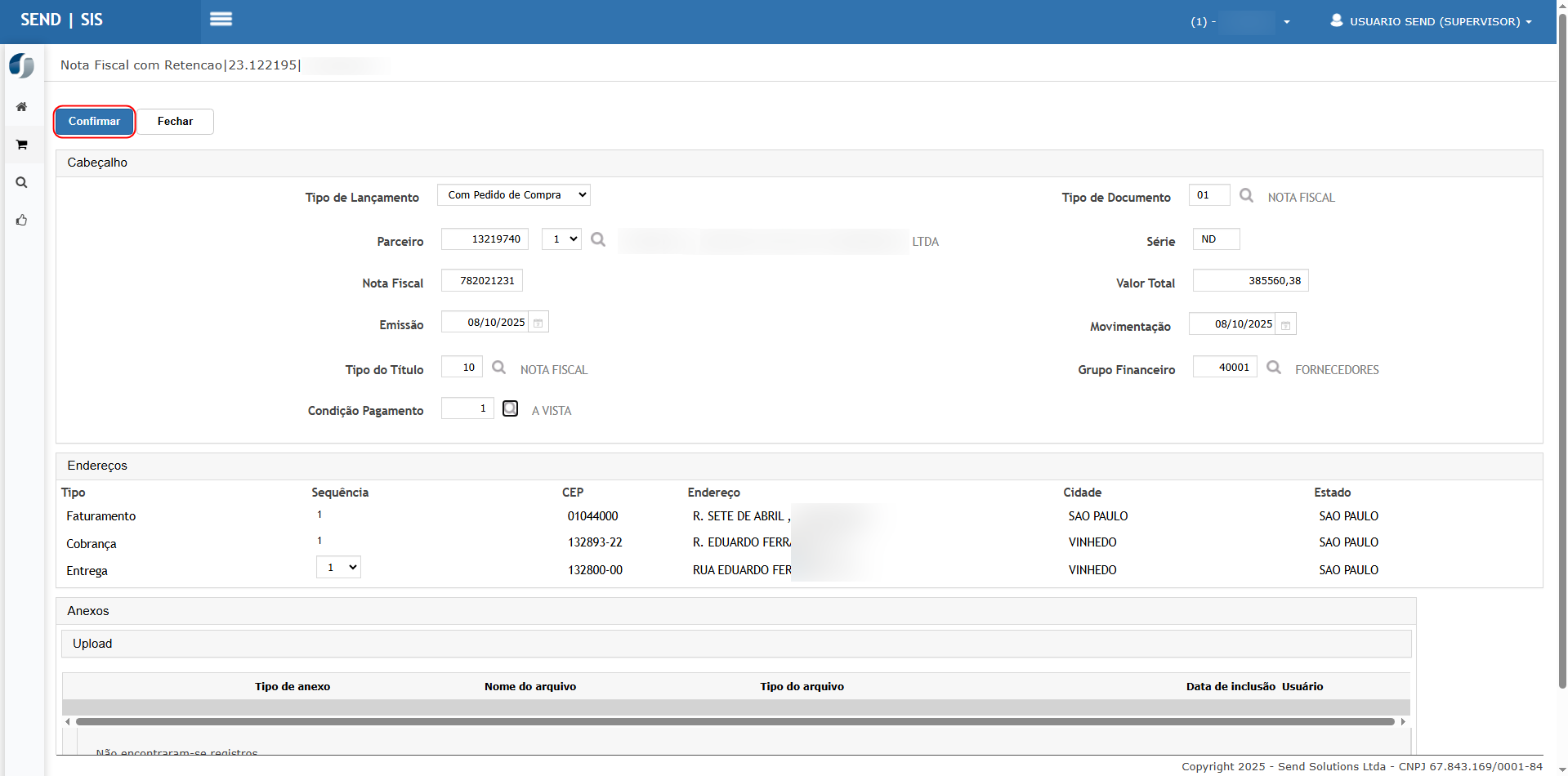Open Movimentação date calendar picker

pos(1285,324)
